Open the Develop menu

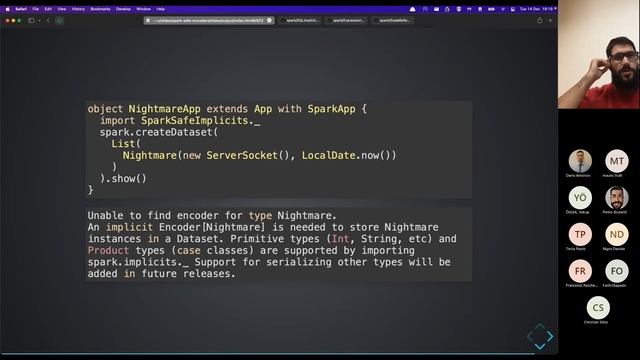pos(123,9)
